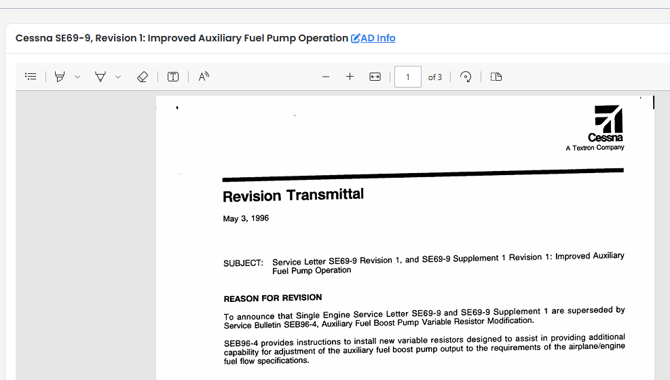Click 'Fuel Pump Operation' subject line text
Image resolution: width=670 pixels, height=380 pixels.
pyautogui.click(x=312, y=271)
